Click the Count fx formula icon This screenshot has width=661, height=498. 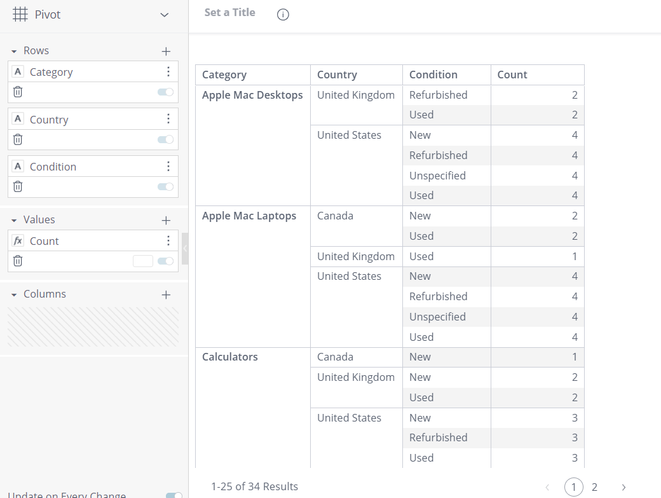[x=18, y=240]
